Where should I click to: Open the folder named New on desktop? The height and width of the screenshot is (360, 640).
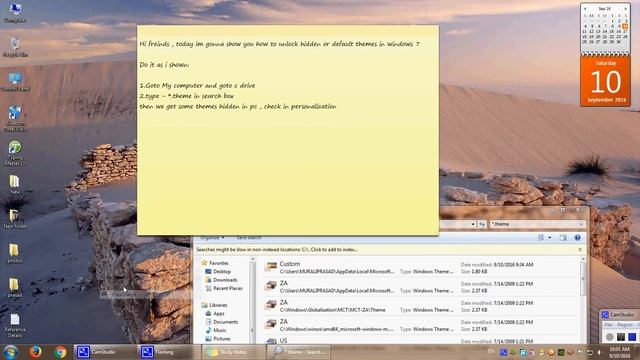15,184
